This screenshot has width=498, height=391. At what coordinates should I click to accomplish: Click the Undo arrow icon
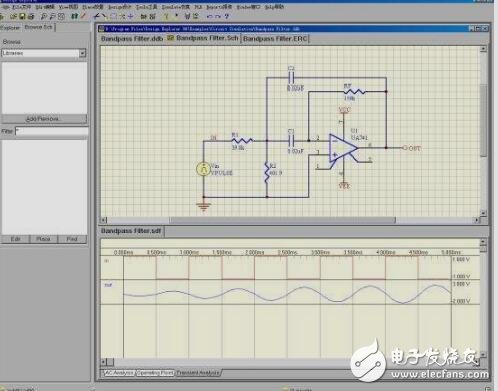point(209,16)
